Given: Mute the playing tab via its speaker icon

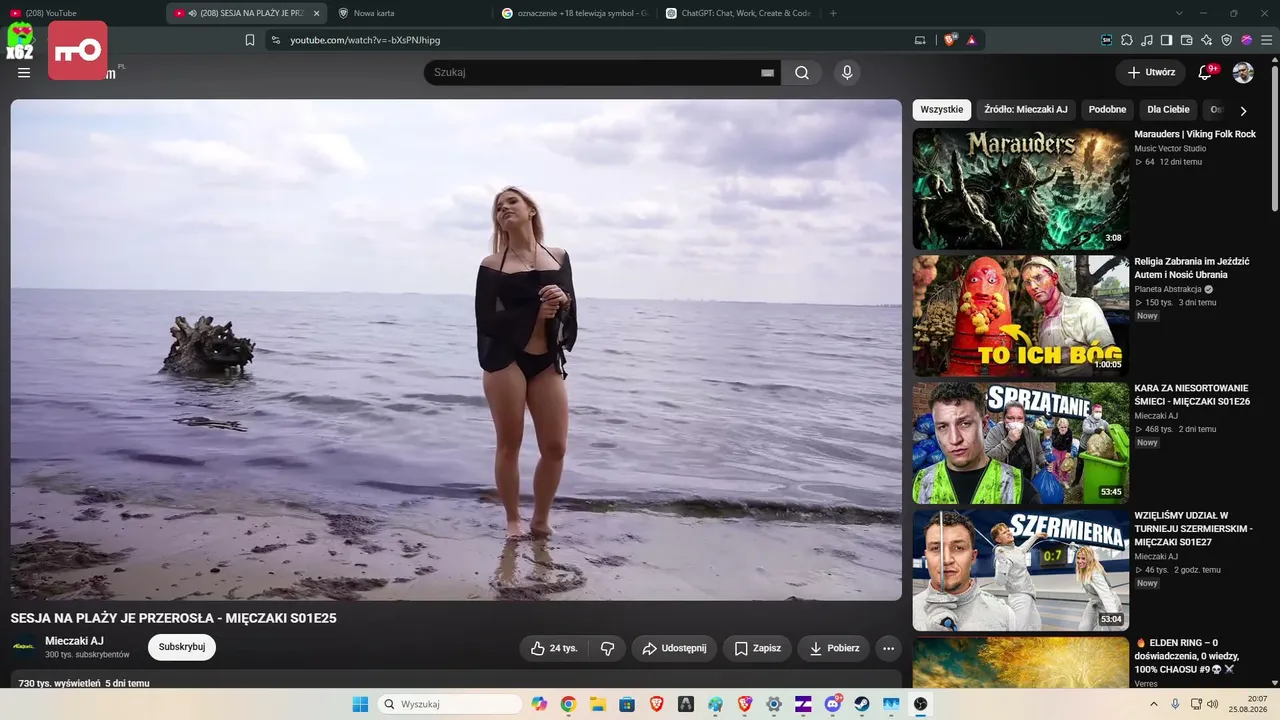Looking at the screenshot, I should (192, 13).
